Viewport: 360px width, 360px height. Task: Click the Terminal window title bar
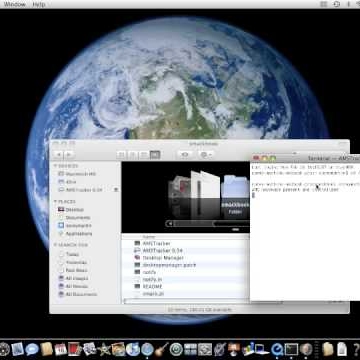pyautogui.click(x=305, y=158)
